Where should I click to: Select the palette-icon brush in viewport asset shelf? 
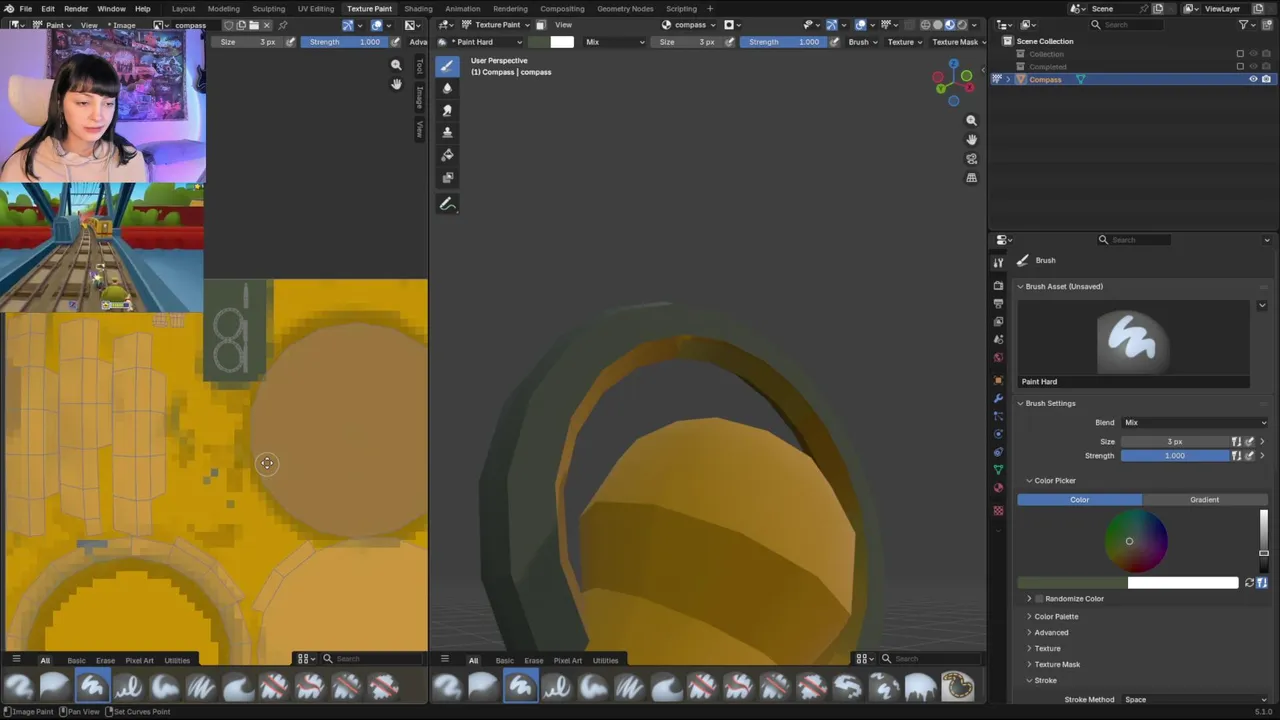pos(957,686)
